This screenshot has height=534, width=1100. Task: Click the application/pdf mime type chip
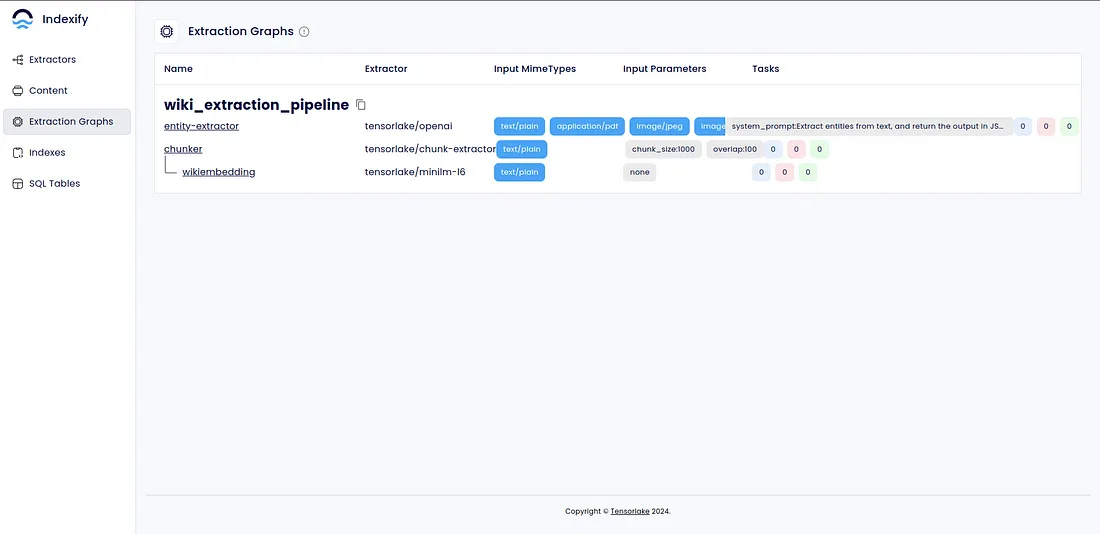tap(587, 126)
